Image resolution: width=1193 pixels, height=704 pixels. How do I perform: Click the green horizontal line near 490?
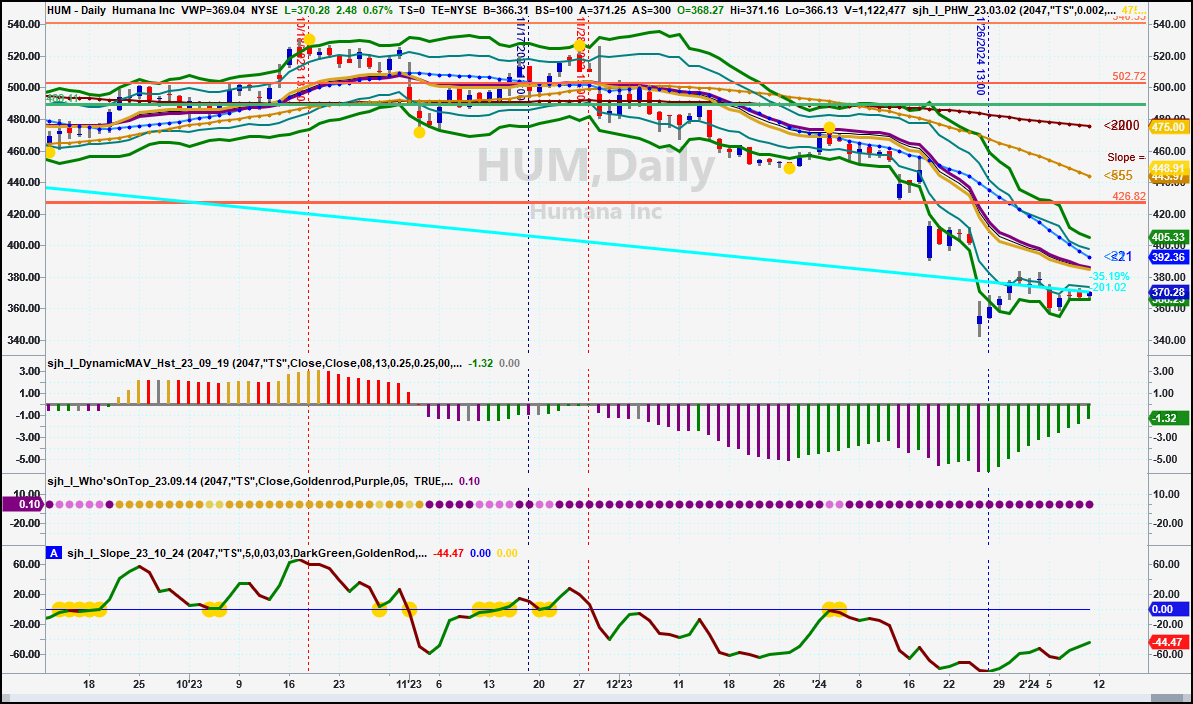596,104
